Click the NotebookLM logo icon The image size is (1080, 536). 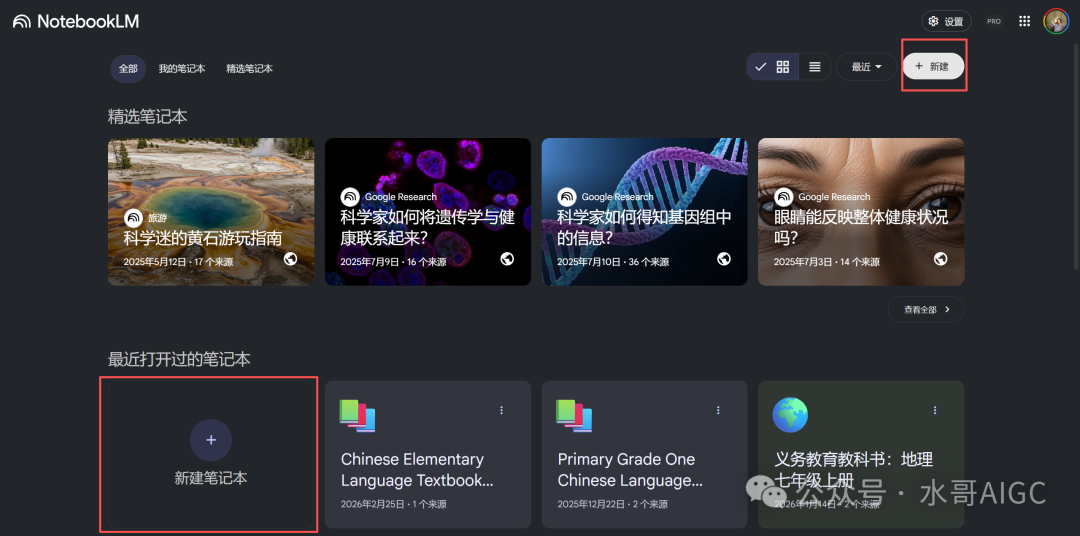22,21
